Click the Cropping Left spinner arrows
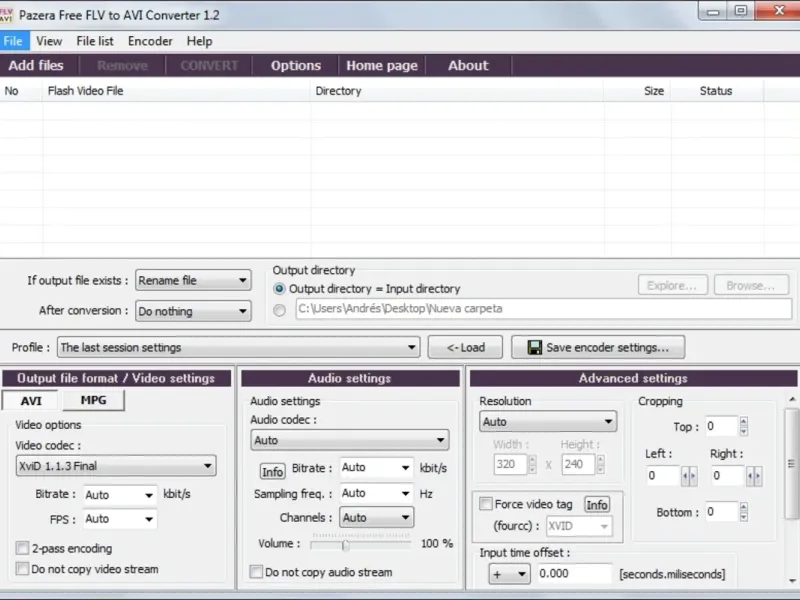 [x=689, y=476]
